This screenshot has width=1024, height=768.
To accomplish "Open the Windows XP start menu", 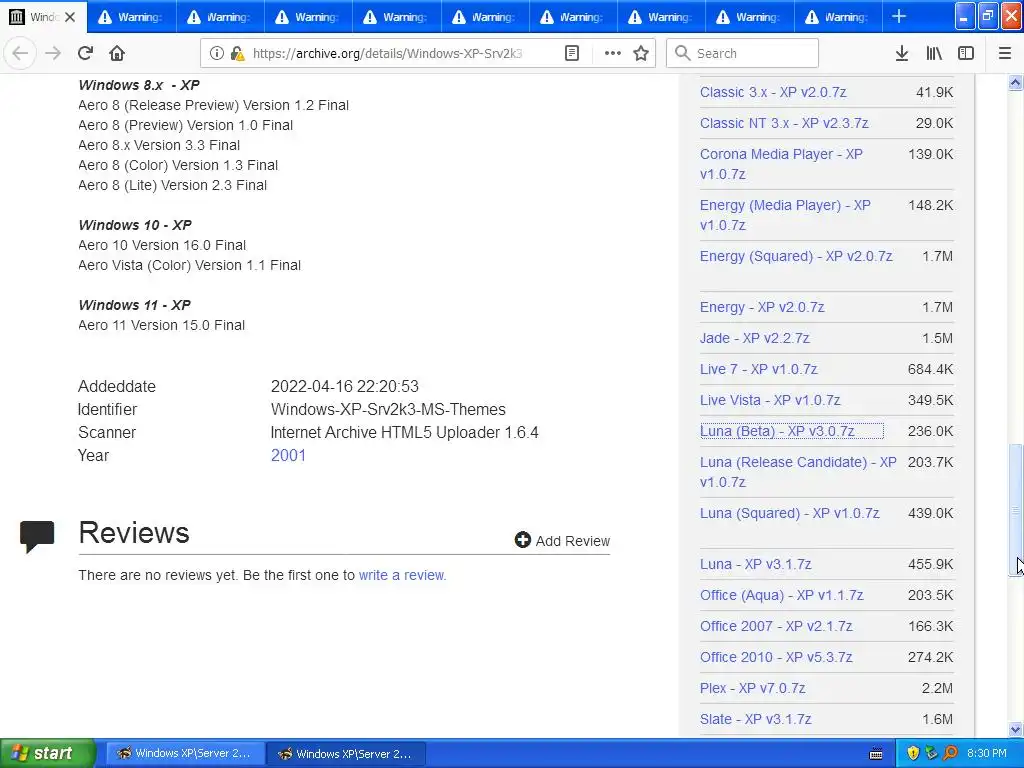I will pos(48,753).
